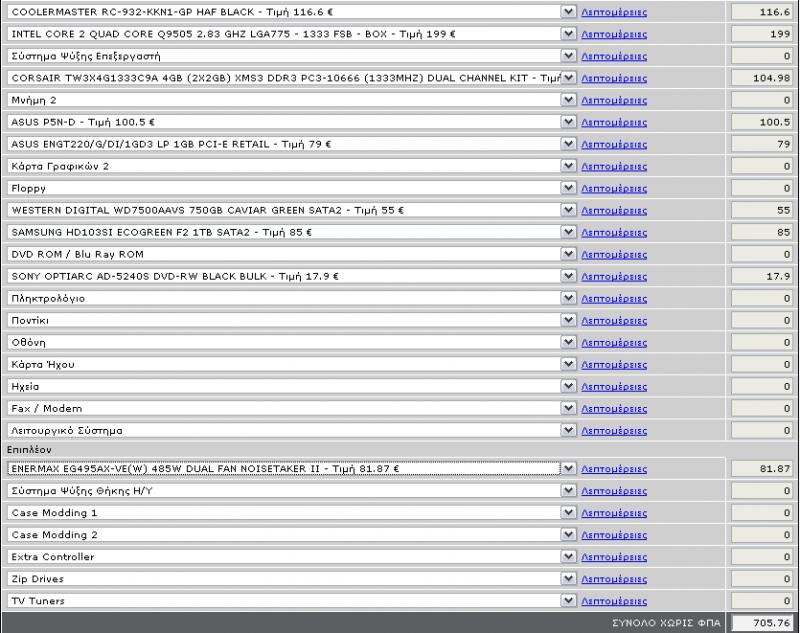Viewport: 800px width, 633px height.
Task: Open Λεπτομέρειες link in the TV Tuners row
Action: (614, 601)
